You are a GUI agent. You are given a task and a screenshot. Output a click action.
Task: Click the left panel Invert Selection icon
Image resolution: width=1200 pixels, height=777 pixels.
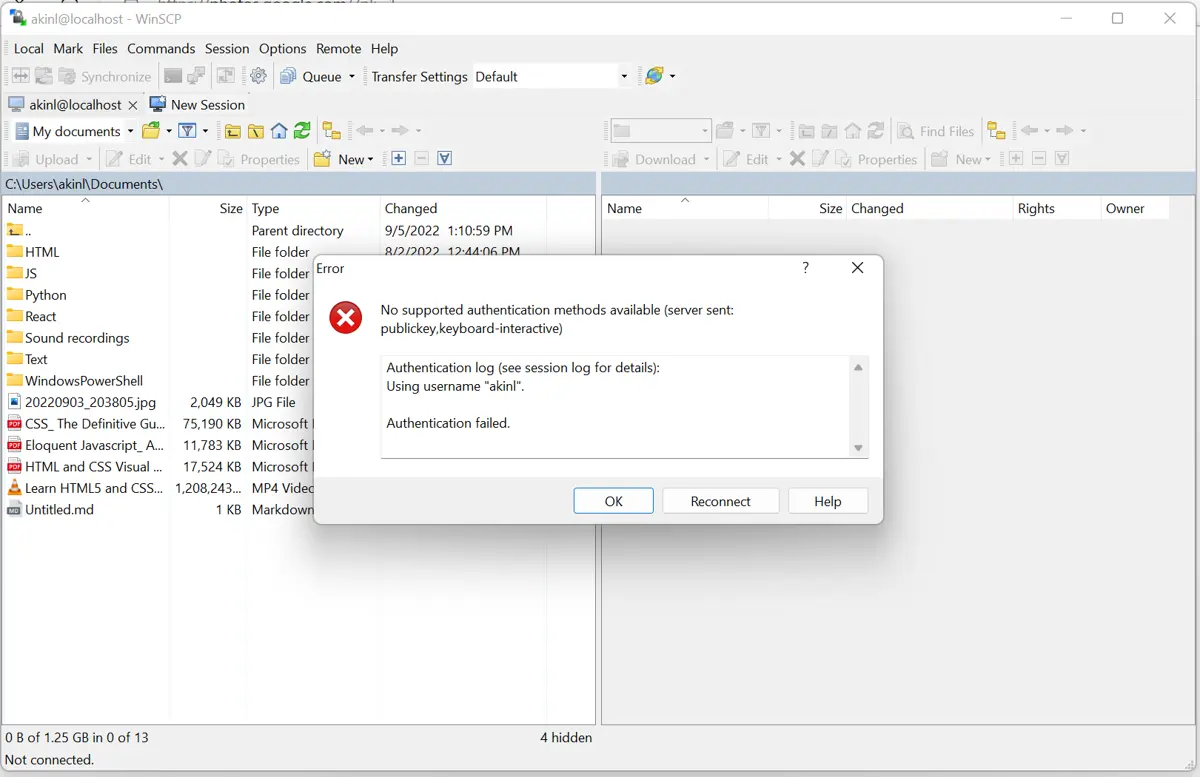(445, 159)
